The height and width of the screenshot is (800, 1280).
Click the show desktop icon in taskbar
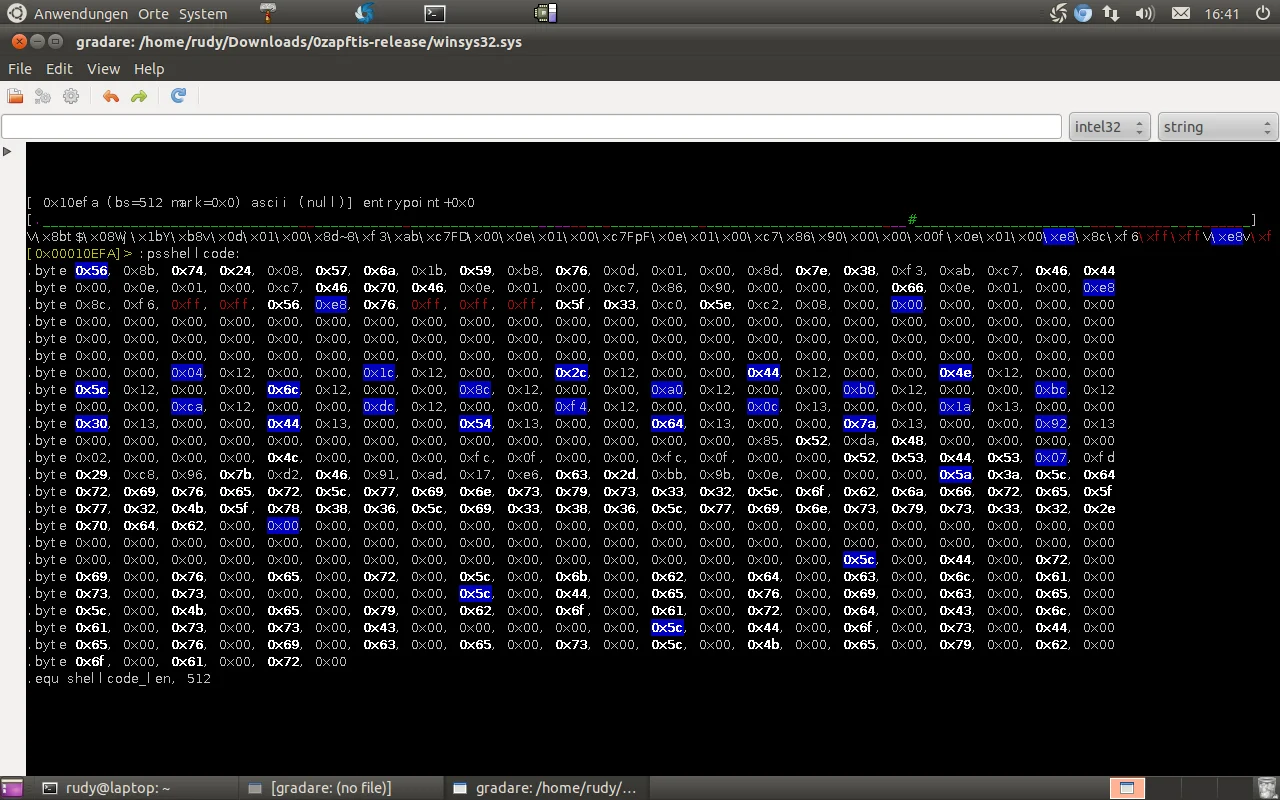tap(12, 788)
